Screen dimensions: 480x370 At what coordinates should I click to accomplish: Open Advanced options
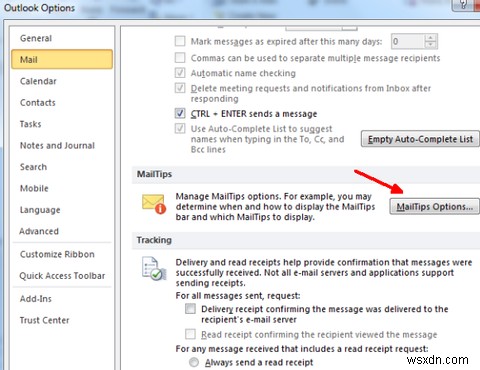[x=39, y=231]
